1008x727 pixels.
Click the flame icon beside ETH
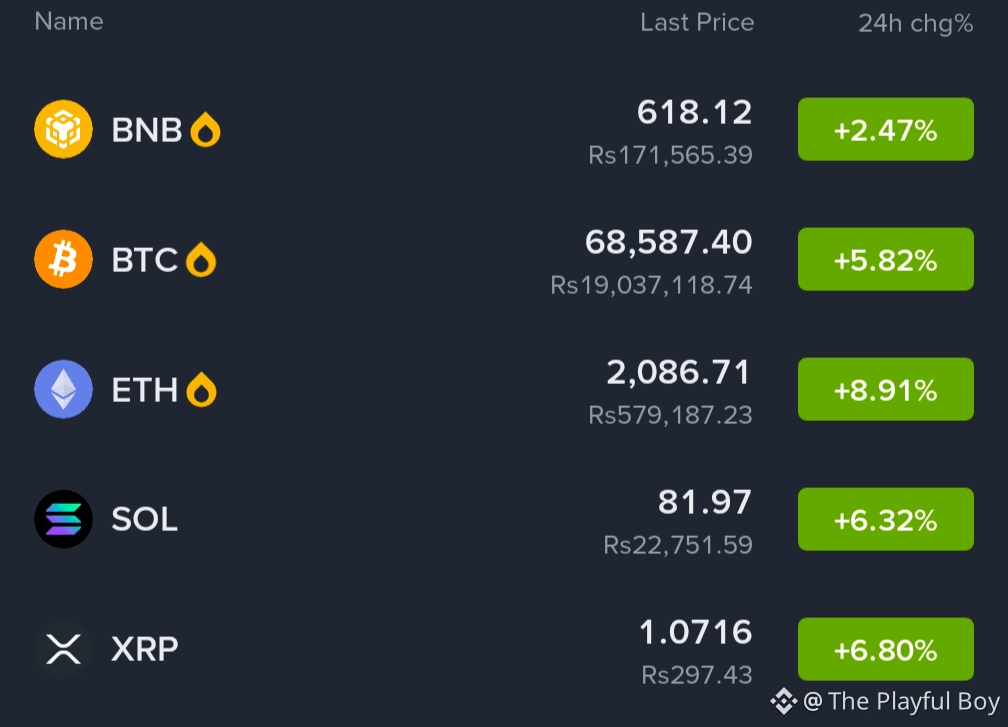pos(201,389)
